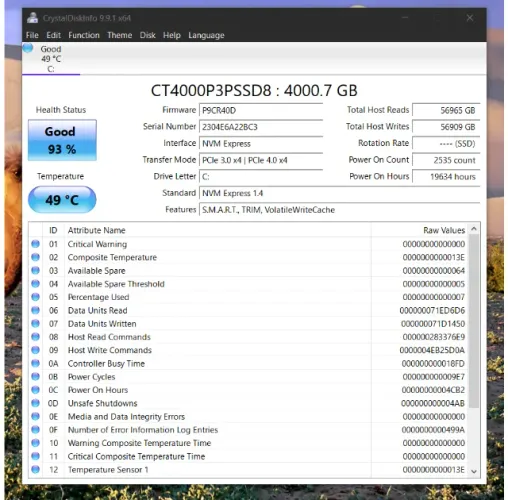Click the CrystalDiskInfo app icon in title bar
The image size is (508, 500).
[32, 18]
